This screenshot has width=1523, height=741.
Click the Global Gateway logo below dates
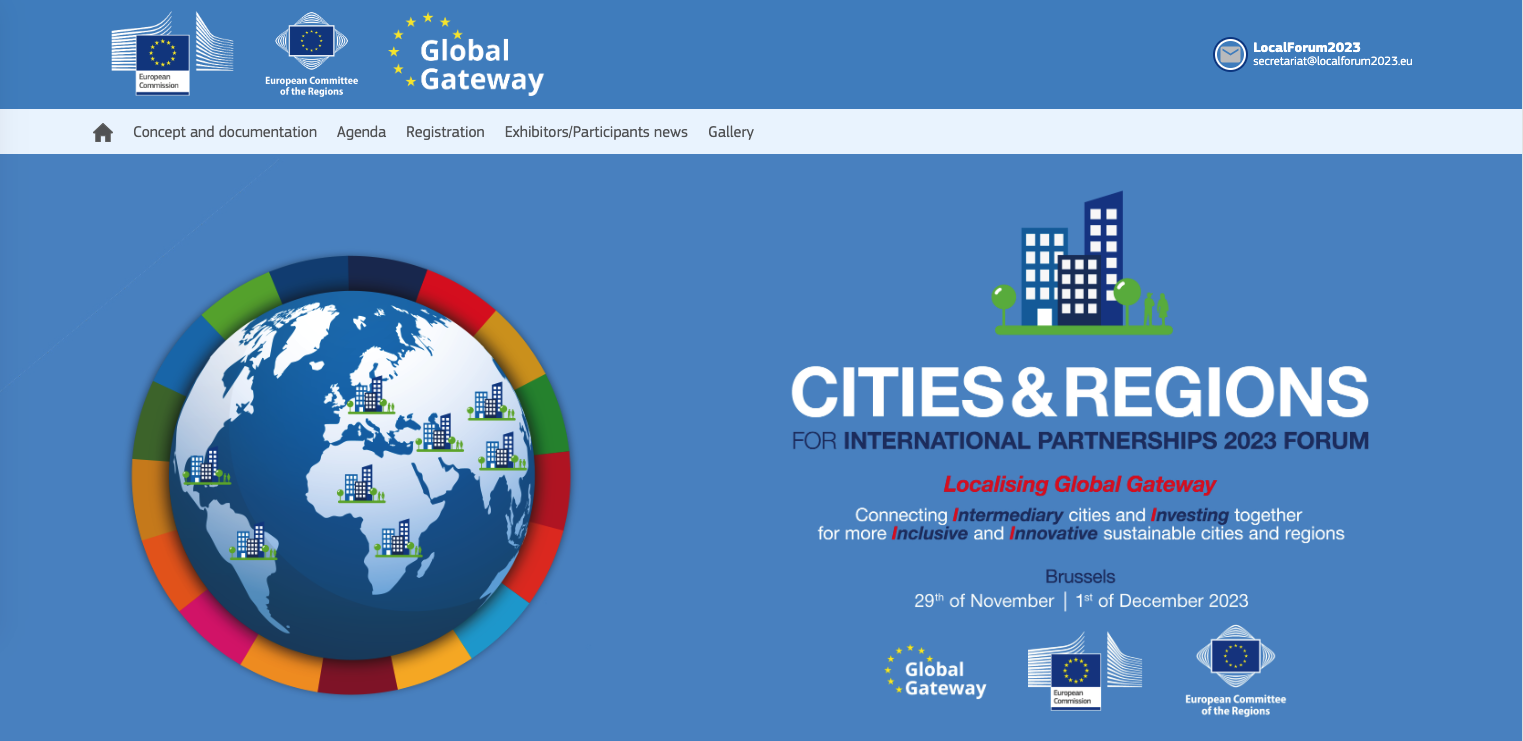[x=936, y=671]
